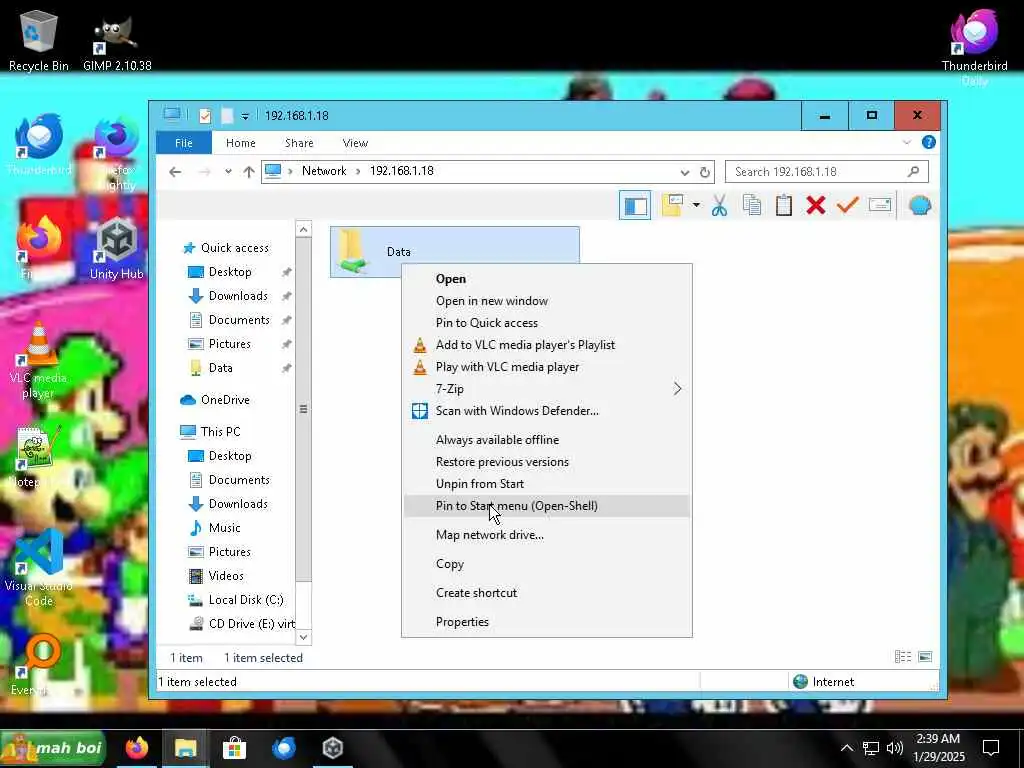This screenshot has height=768, width=1024.
Task: Click the Copy icon in Explorer toolbar
Action: tap(752, 206)
